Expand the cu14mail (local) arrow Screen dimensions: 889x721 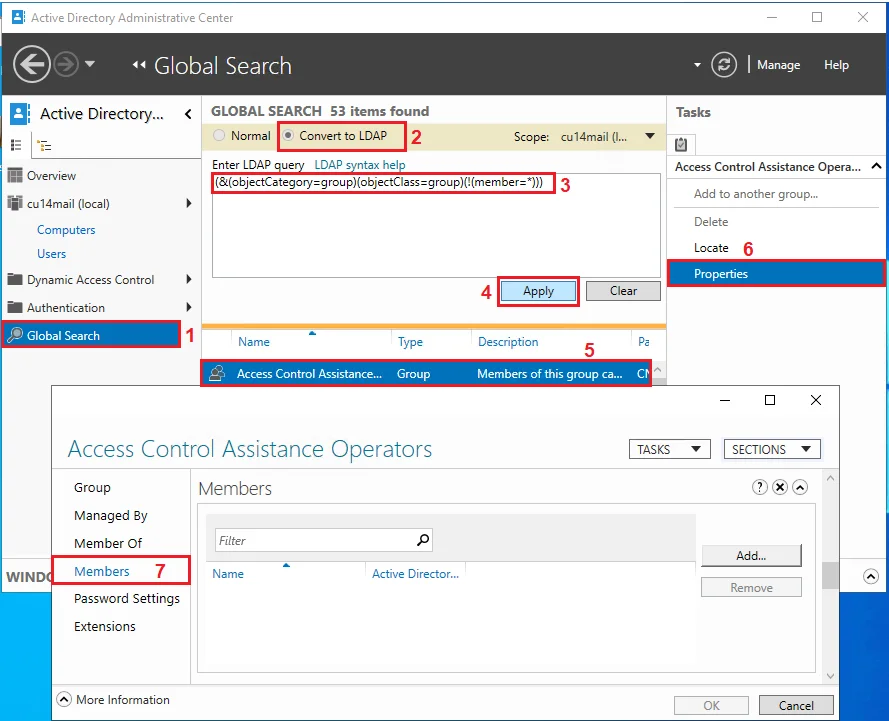click(189, 203)
